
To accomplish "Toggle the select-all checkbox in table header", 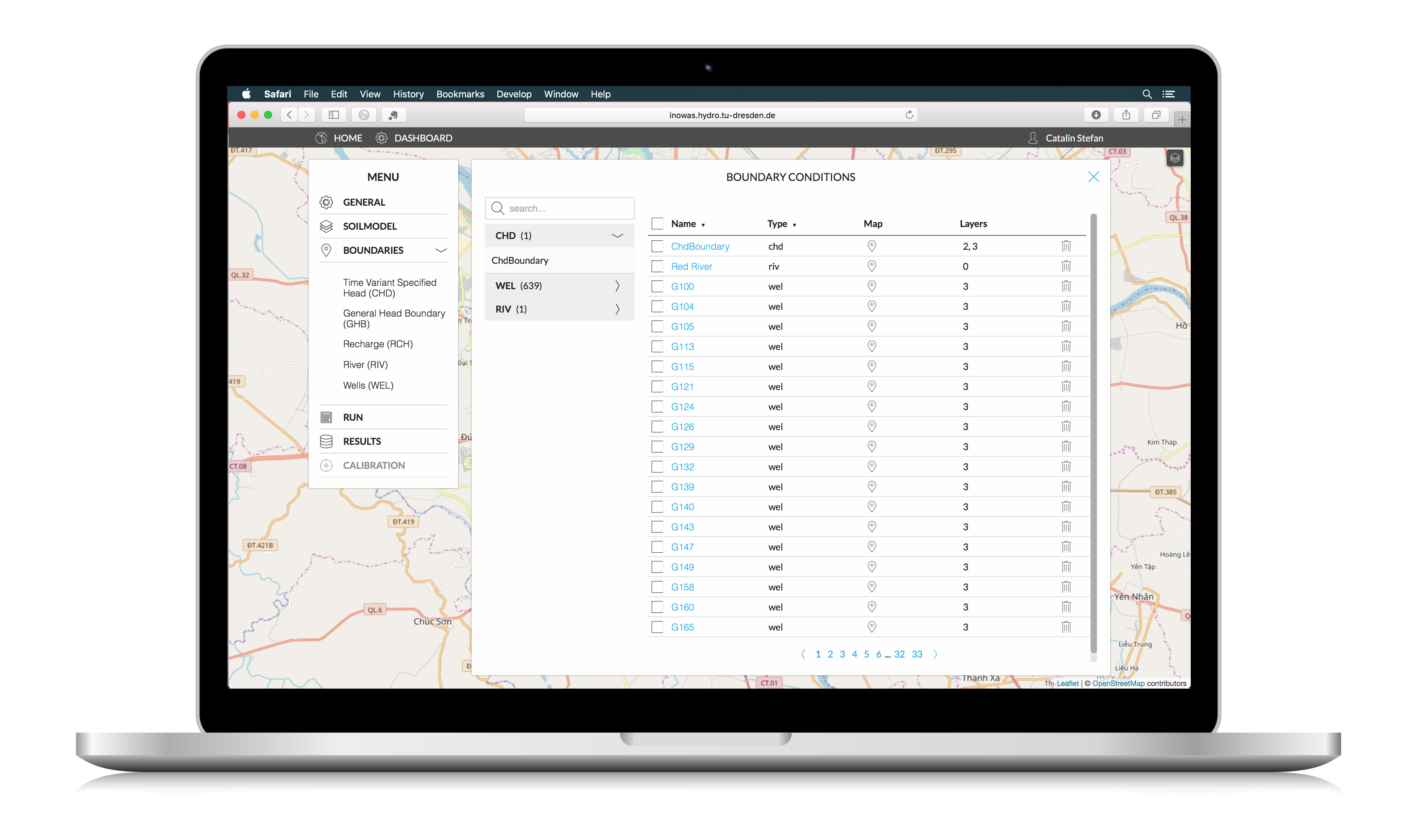I will pyautogui.click(x=656, y=224).
